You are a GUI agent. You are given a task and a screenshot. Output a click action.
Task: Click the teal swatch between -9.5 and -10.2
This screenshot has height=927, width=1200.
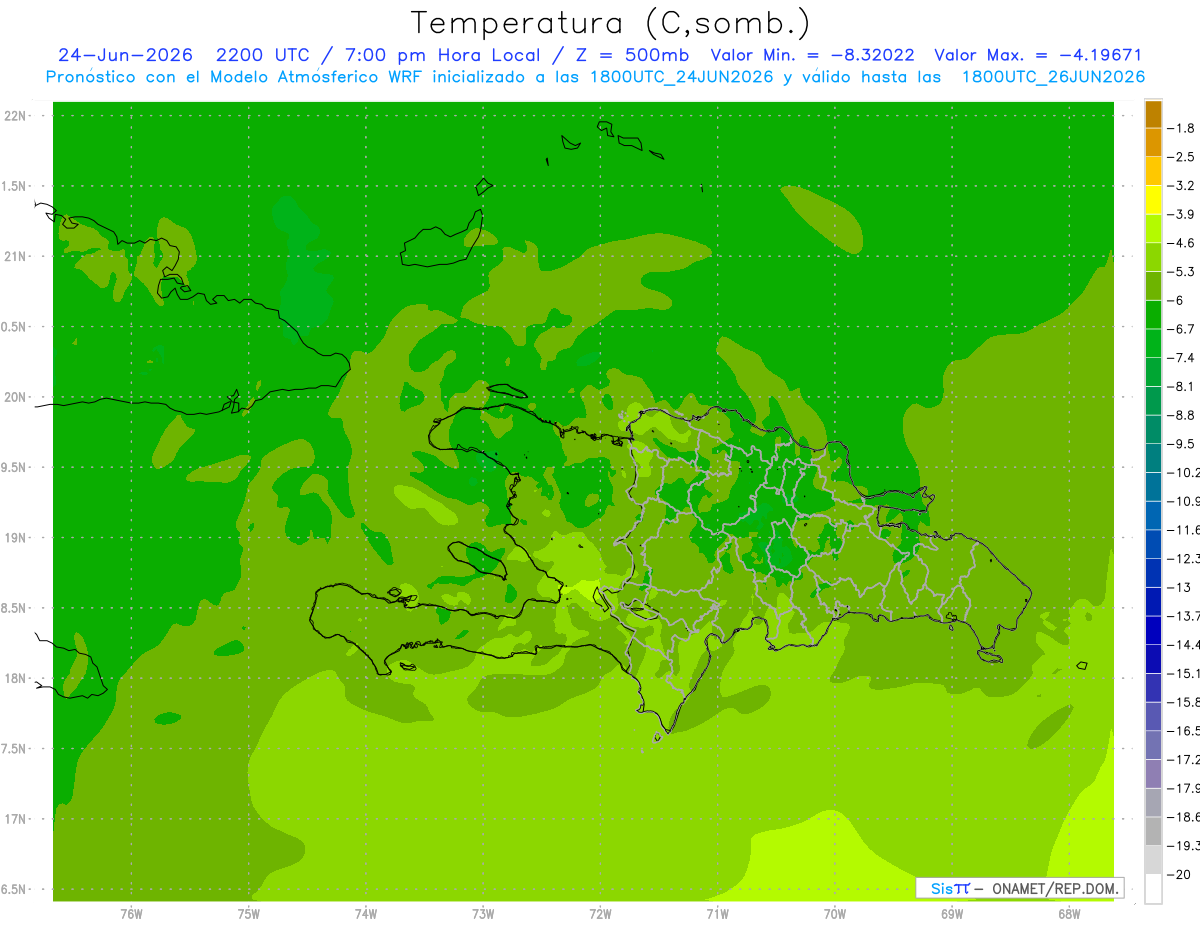pyautogui.click(x=1153, y=458)
